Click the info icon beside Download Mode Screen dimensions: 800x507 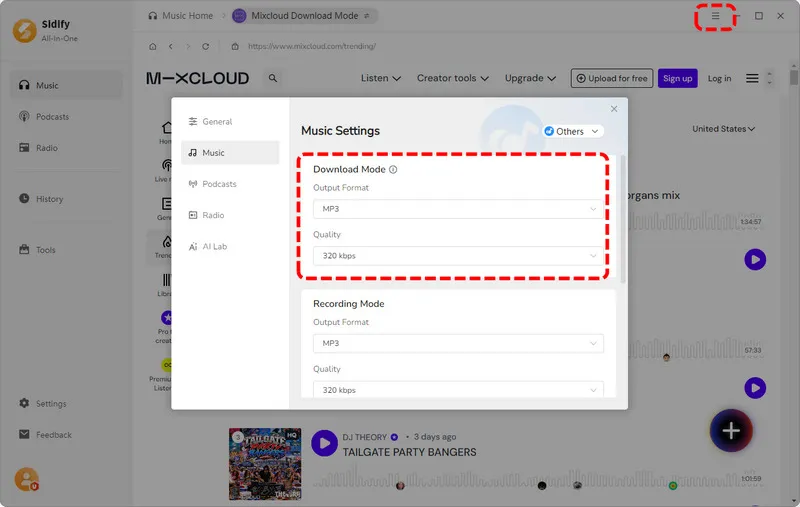(393, 169)
